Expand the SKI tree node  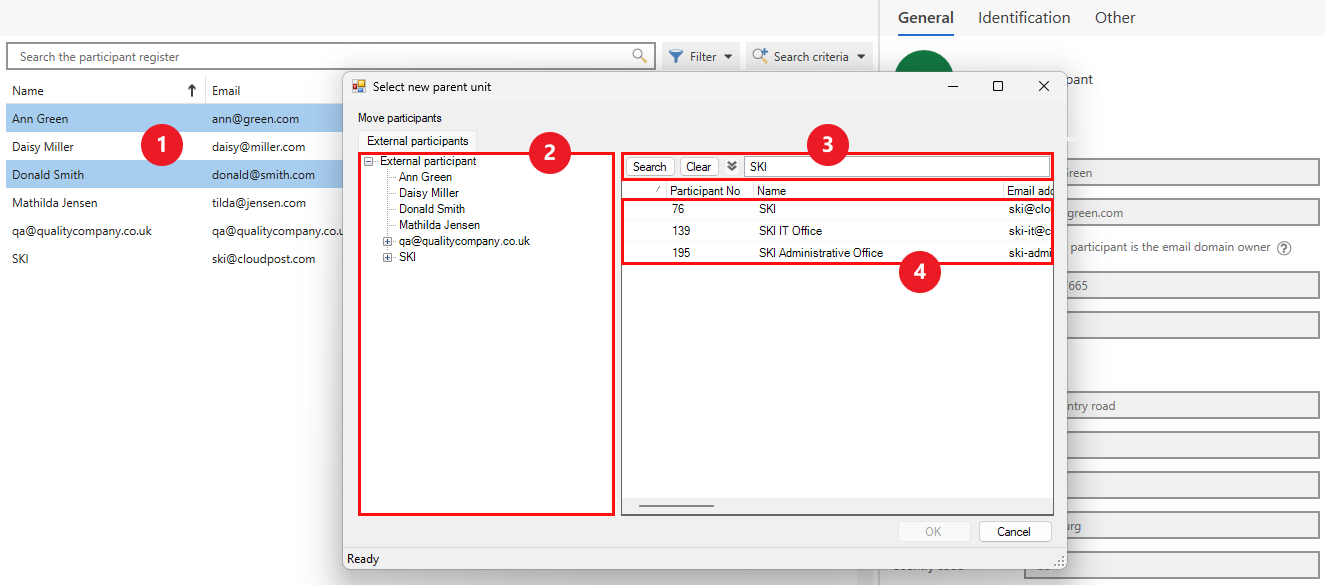388,258
